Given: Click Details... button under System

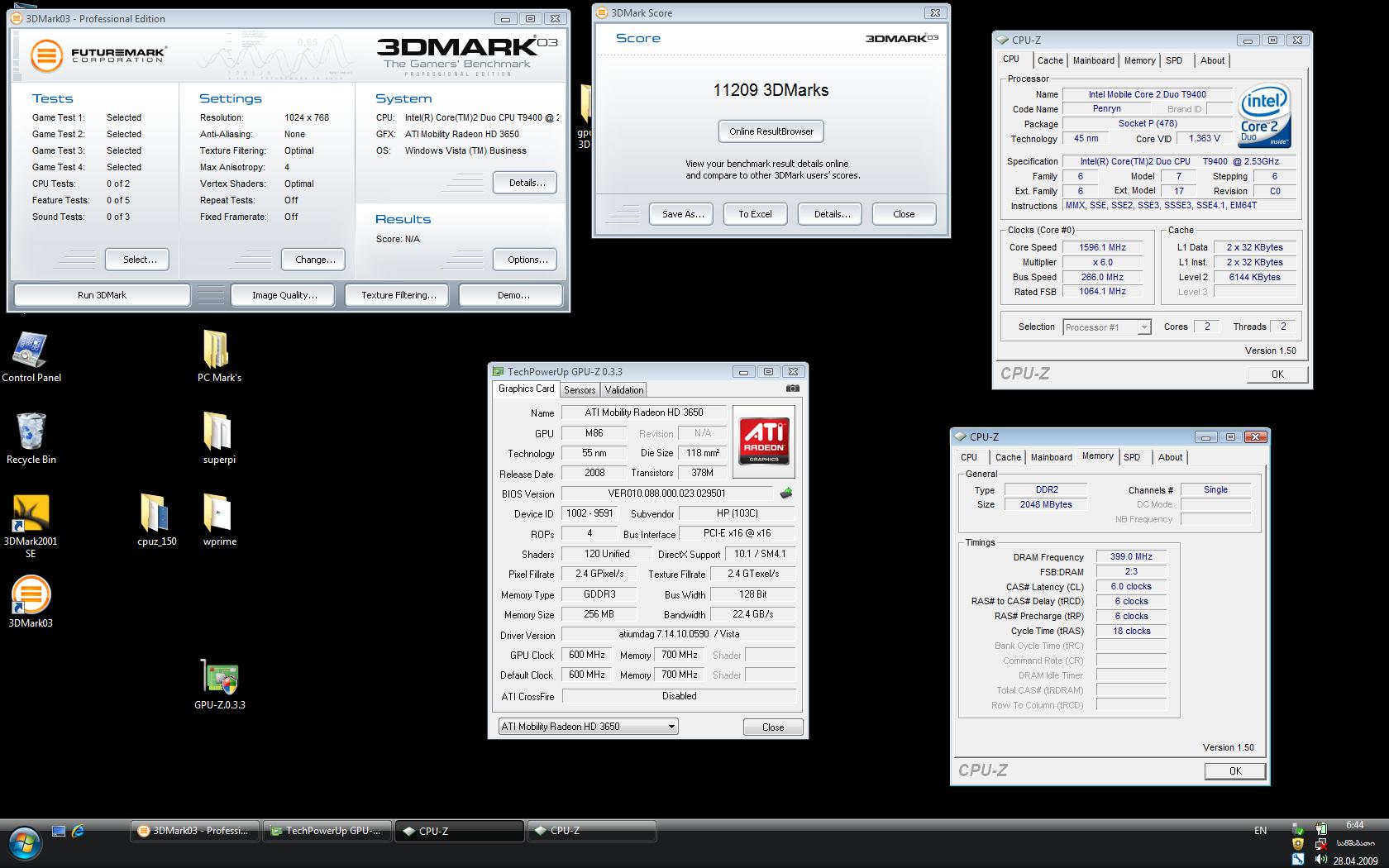Looking at the screenshot, I should point(525,183).
